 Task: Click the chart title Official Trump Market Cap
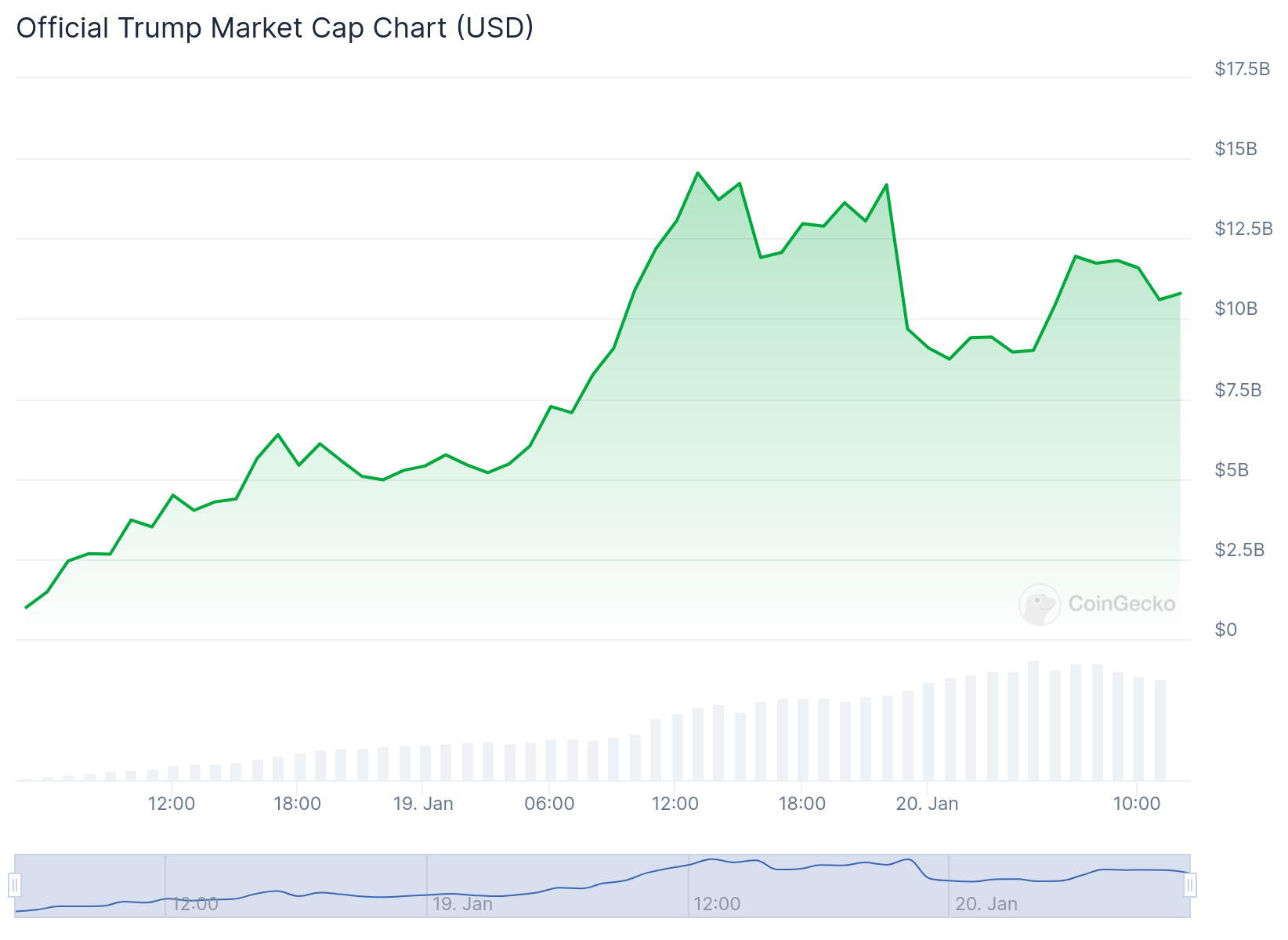(x=274, y=28)
